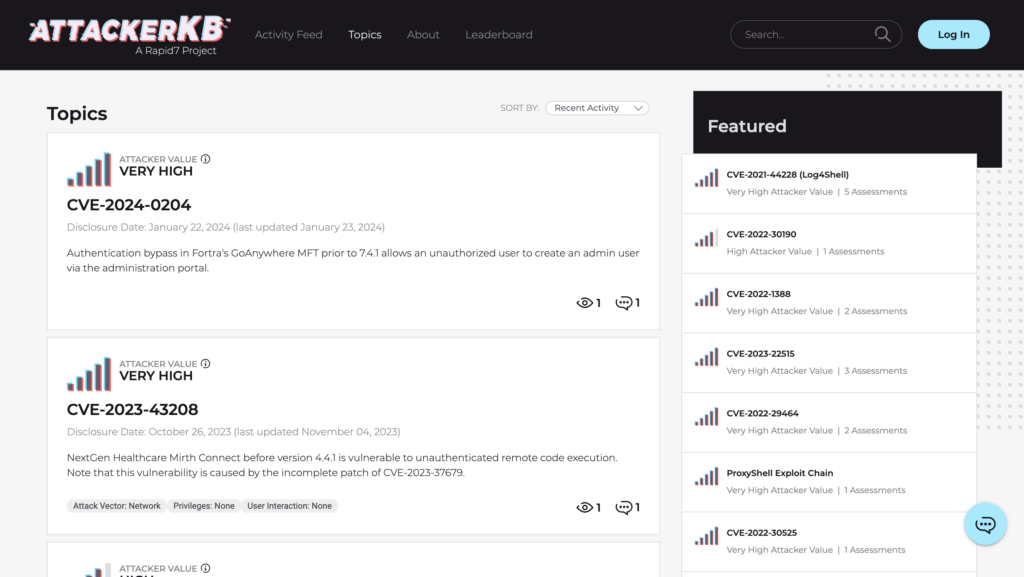The width and height of the screenshot is (1024, 577).
Task: Open the floating chat widget button
Action: pyautogui.click(x=985, y=524)
